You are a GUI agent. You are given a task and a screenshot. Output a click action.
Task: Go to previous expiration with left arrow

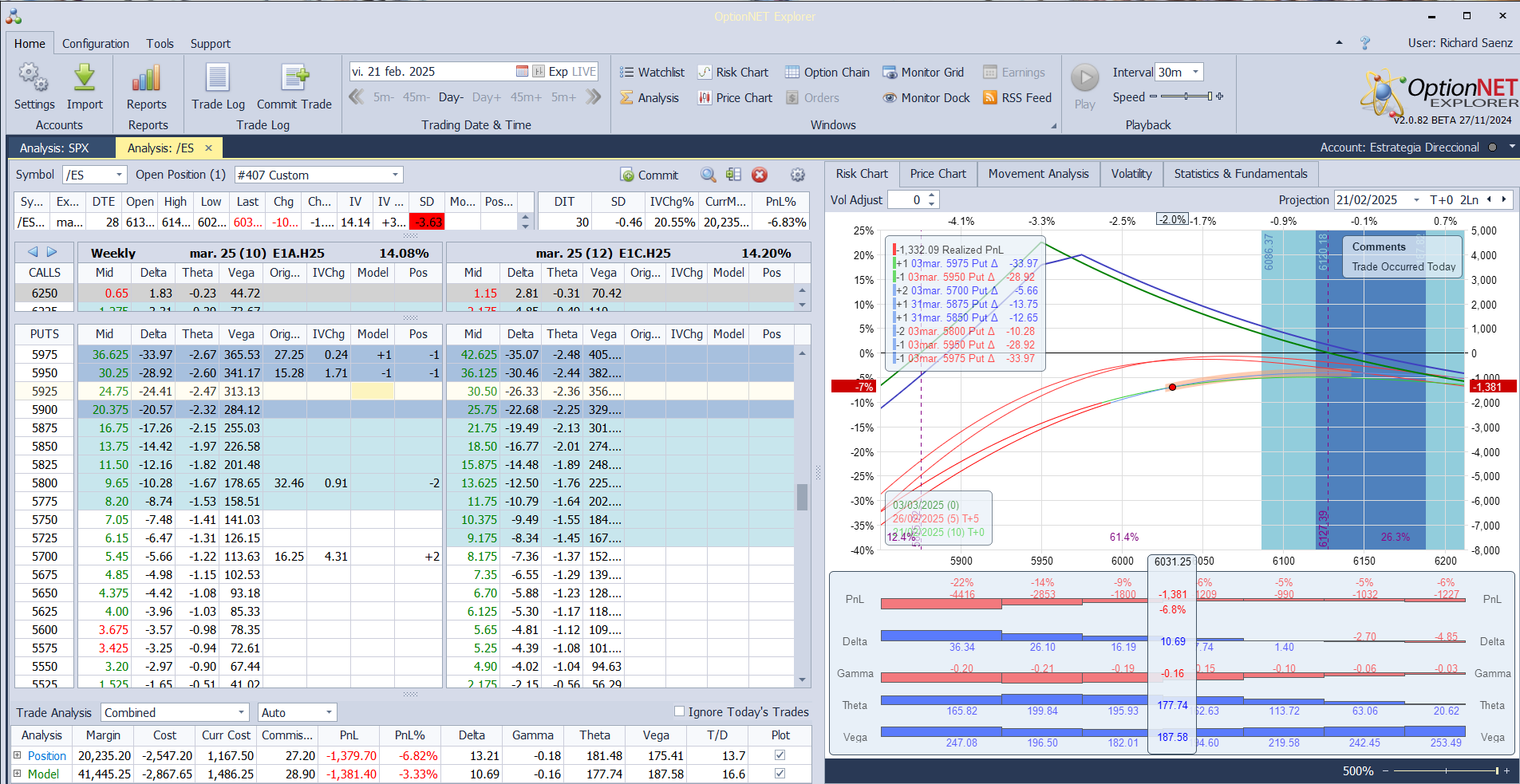coord(33,252)
